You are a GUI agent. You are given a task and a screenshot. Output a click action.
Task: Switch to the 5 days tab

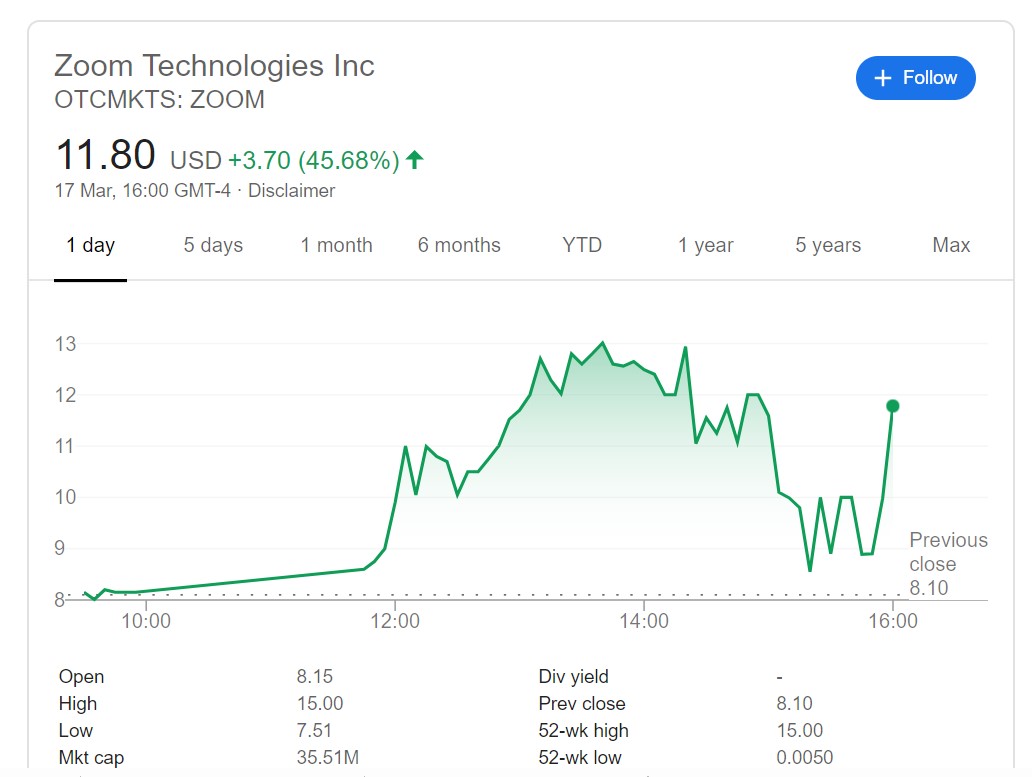coord(213,245)
